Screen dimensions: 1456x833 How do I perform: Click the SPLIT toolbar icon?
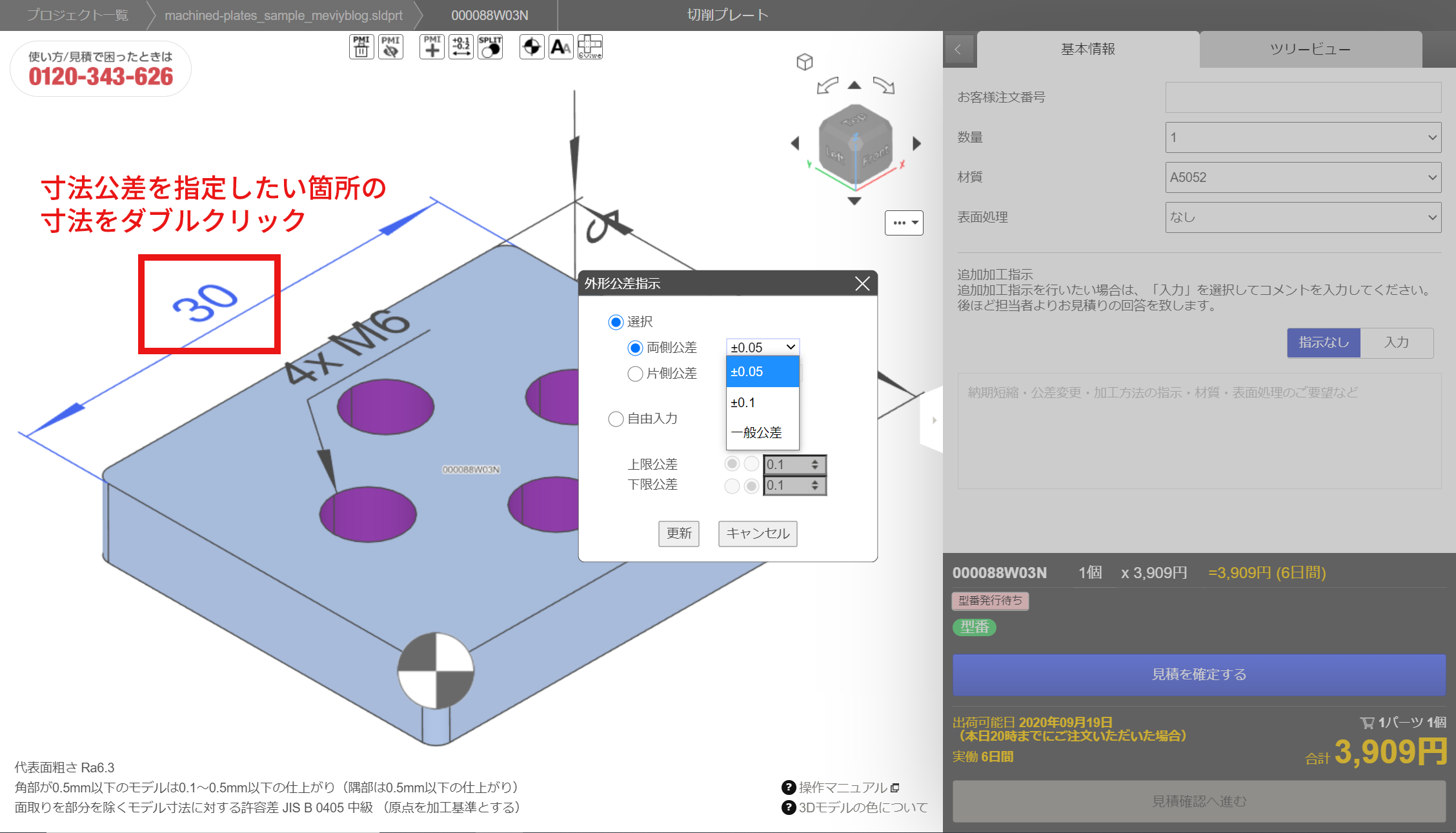490,47
